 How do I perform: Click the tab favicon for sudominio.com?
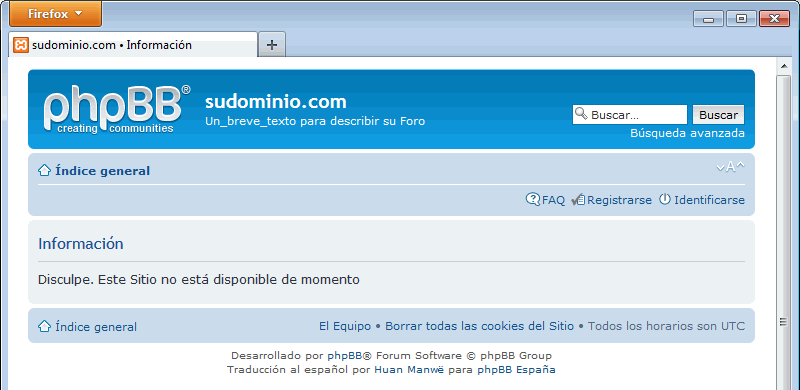[x=21, y=45]
